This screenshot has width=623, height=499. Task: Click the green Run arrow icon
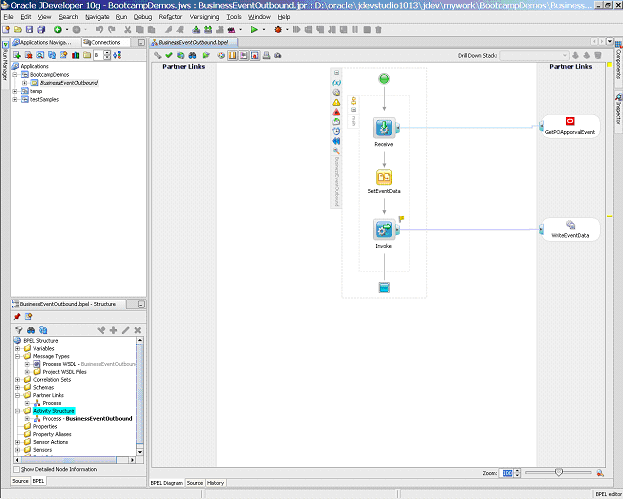click(x=254, y=29)
